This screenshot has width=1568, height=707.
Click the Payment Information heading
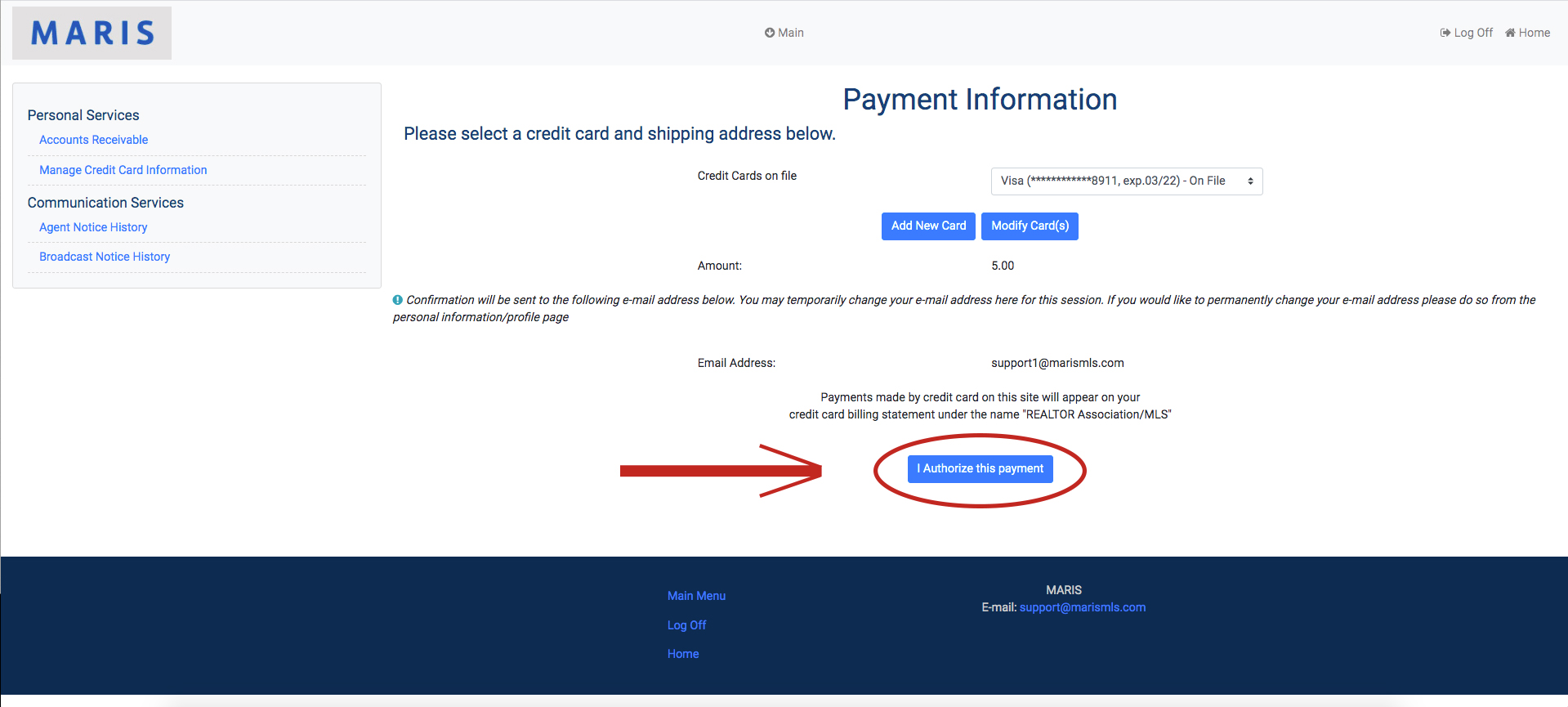point(980,100)
